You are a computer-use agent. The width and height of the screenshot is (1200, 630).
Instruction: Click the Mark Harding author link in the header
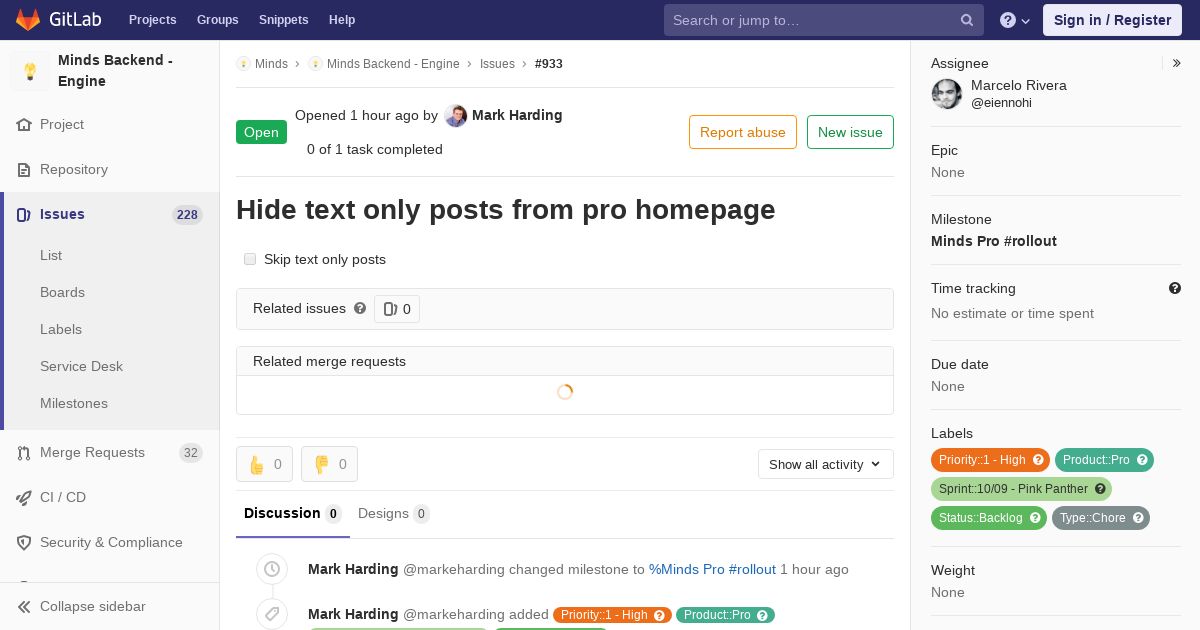(517, 115)
